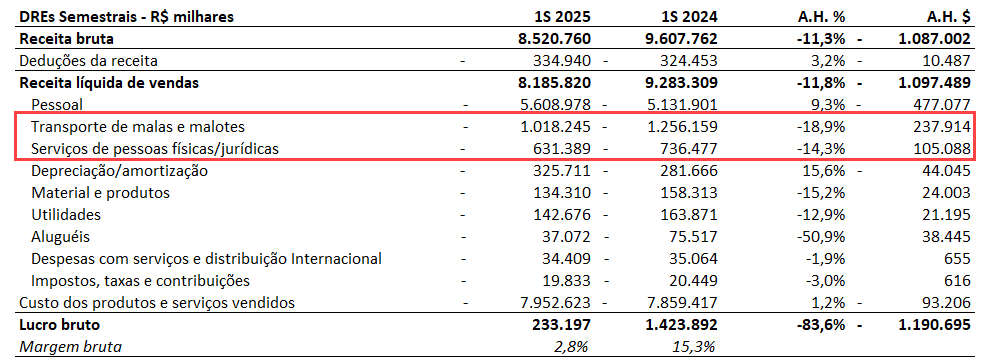Select Despesas com serviços e distribuição Internacional

pyautogui.click(x=206, y=258)
